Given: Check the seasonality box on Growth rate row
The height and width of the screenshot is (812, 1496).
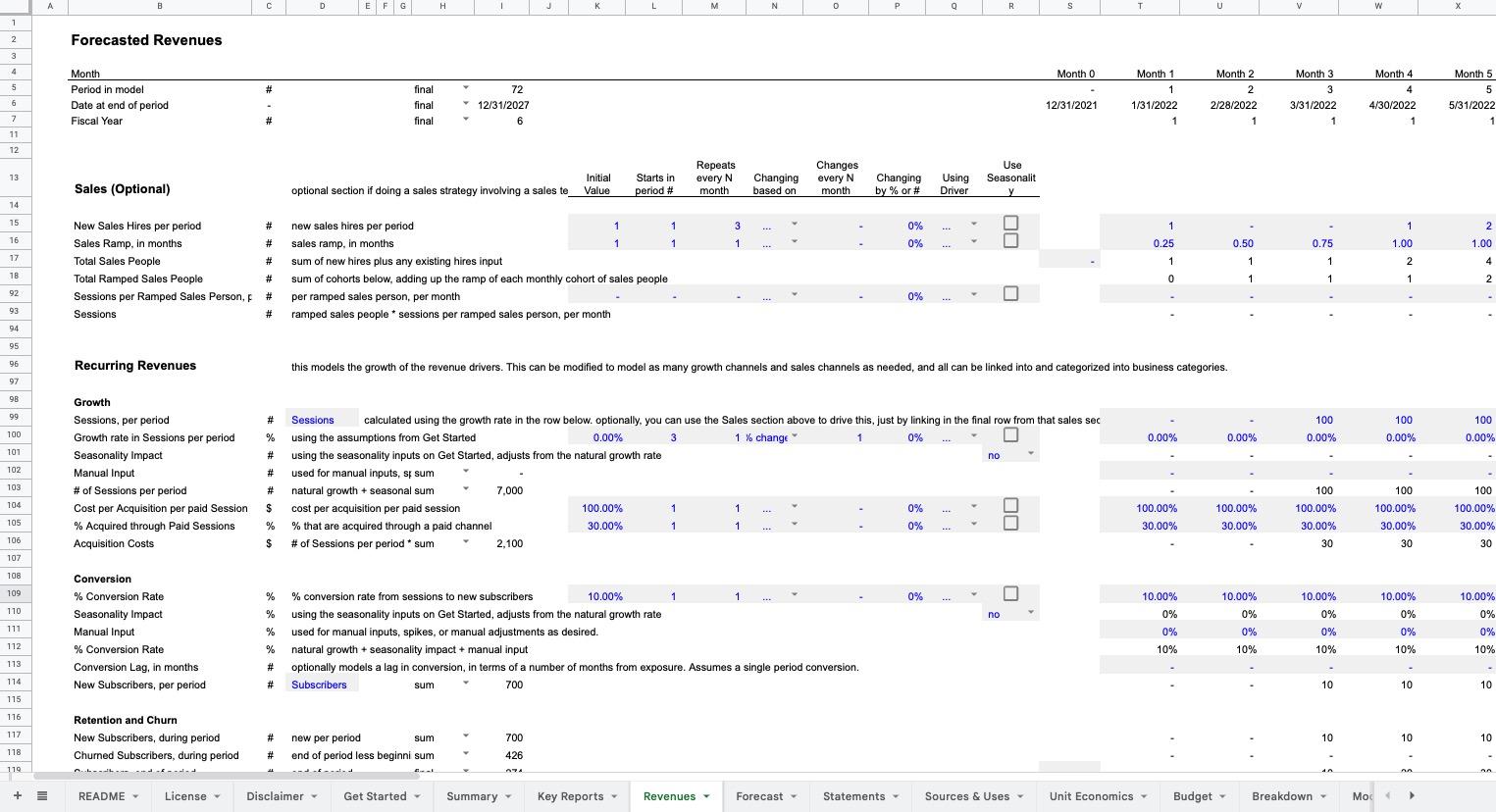Looking at the screenshot, I should (1011, 434).
